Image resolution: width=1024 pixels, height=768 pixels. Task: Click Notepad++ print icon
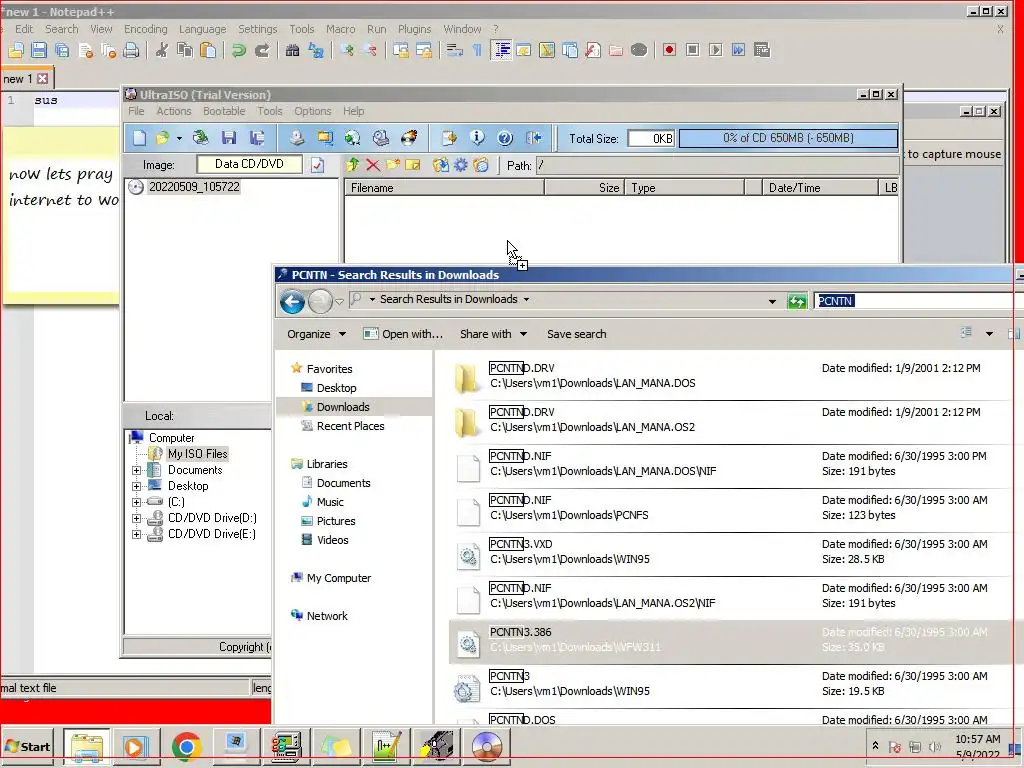(131, 50)
